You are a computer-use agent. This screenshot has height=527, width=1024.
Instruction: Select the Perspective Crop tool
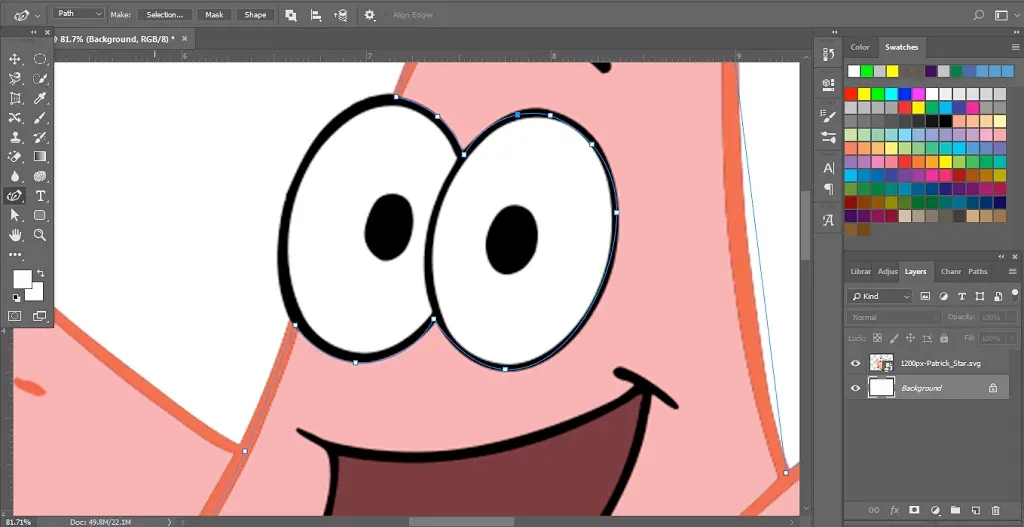pyautogui.click(x=15, y=99)
